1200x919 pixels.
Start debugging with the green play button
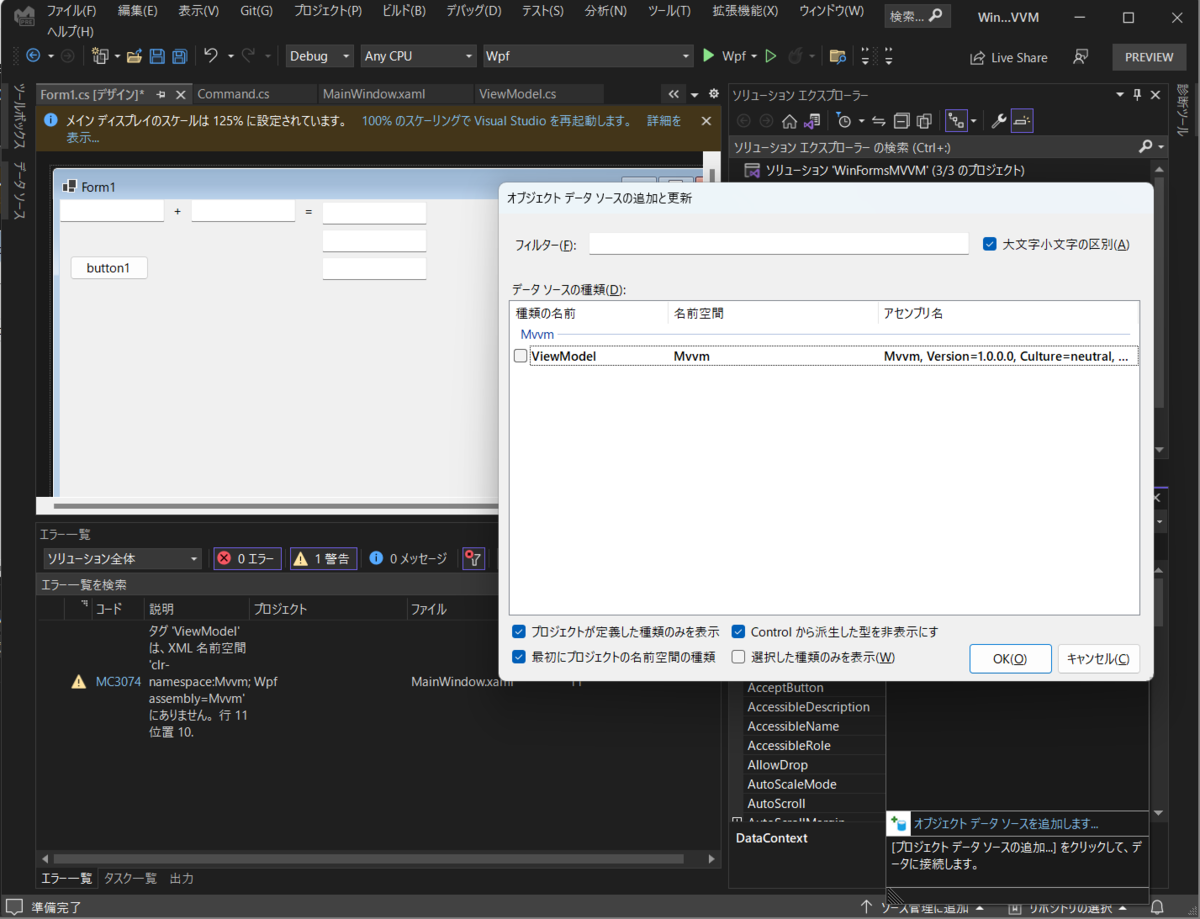click(x=709, y=56)
